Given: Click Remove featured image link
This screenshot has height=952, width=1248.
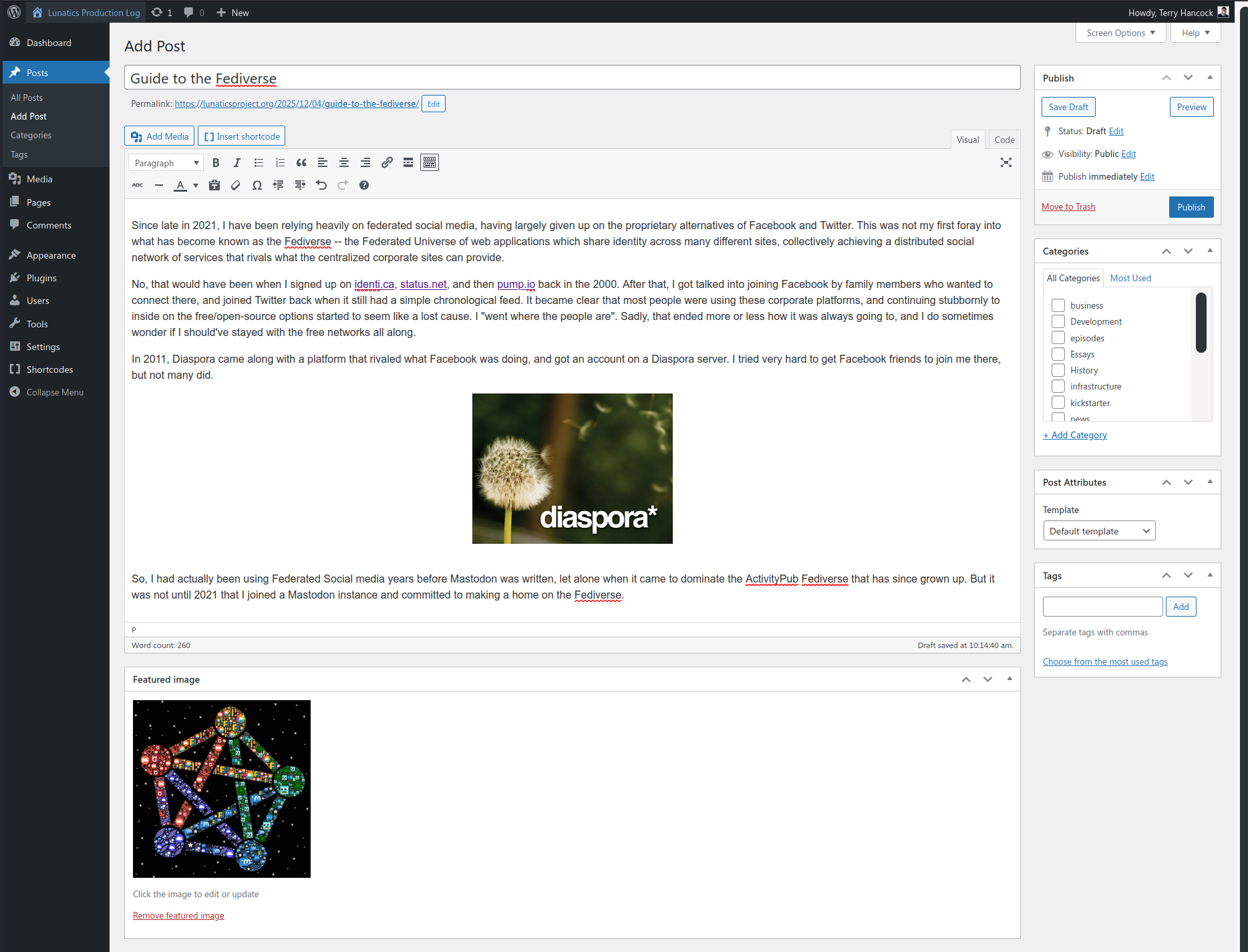Looking at the screenshot, I should (178, 915).
